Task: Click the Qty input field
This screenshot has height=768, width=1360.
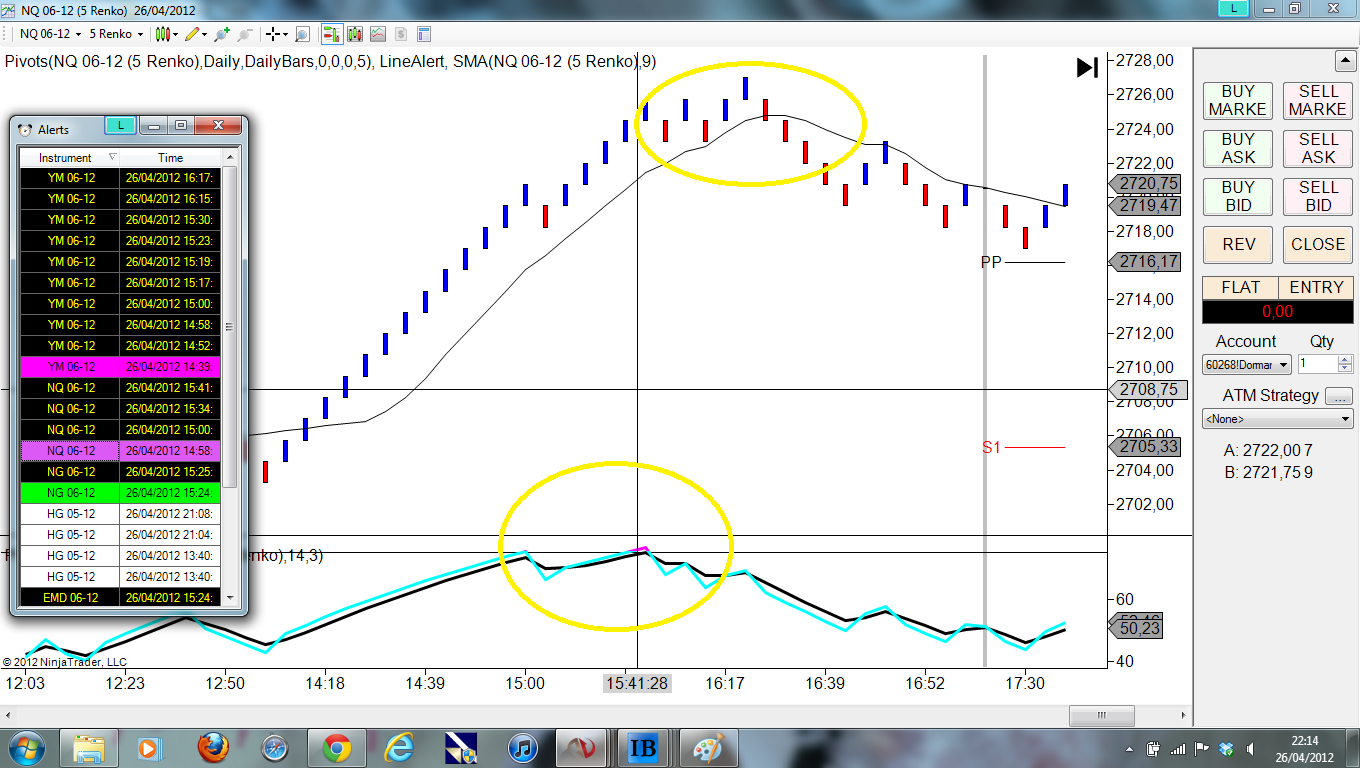Action: [1317, 365]
